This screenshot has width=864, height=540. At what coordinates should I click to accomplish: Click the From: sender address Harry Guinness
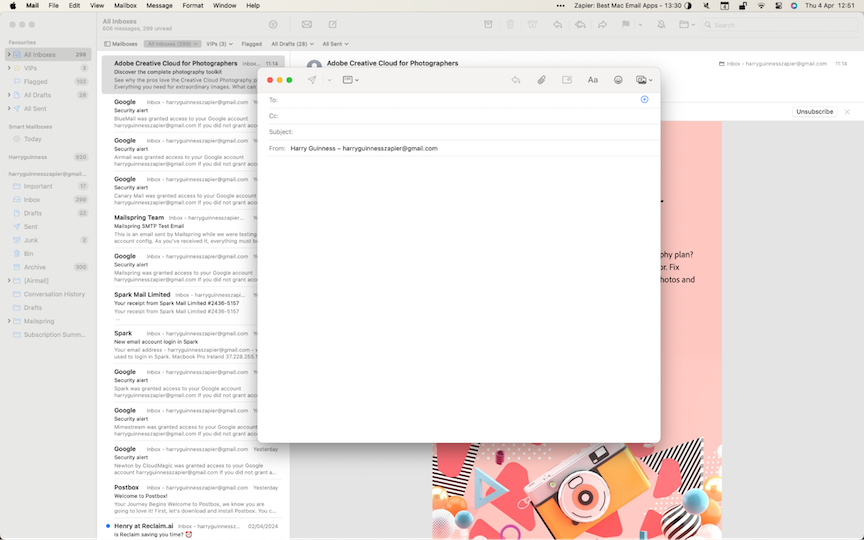click(364, 148)
